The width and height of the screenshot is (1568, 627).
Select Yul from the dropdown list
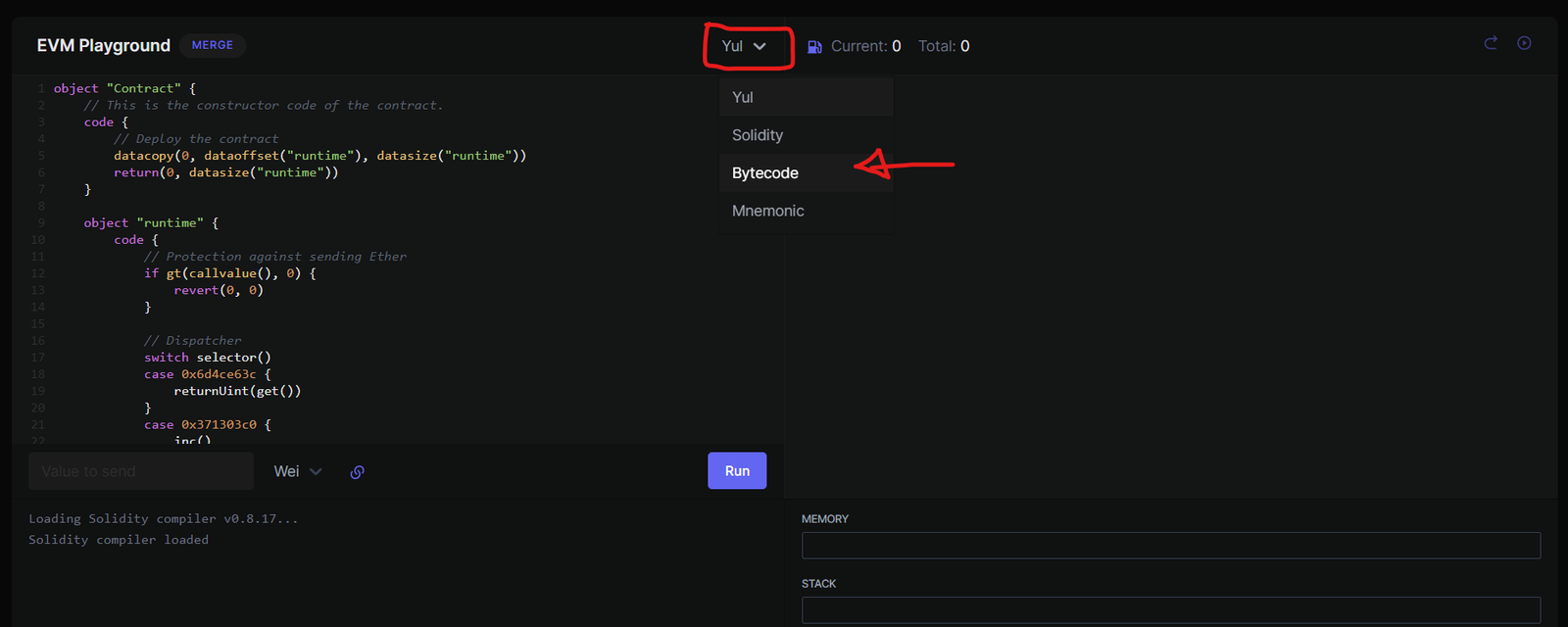807,97
